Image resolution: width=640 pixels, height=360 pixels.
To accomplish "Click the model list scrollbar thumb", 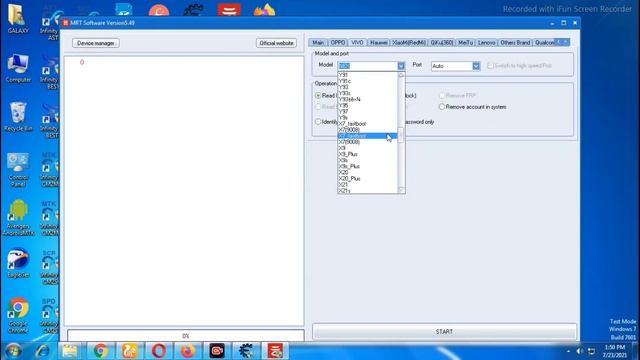I will (401, 135).
